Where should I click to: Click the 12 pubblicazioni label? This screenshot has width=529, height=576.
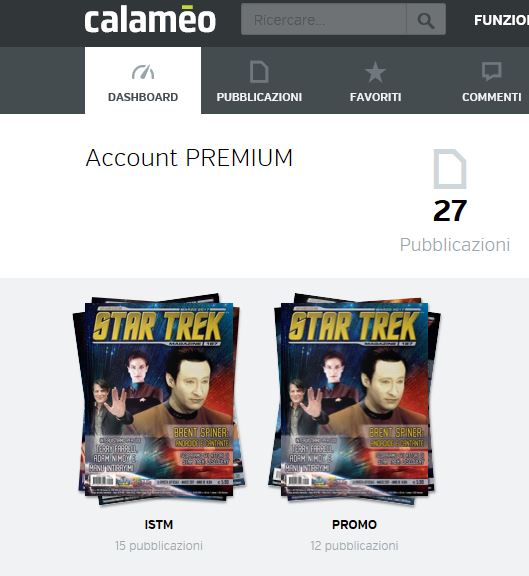tap(355, 546)
